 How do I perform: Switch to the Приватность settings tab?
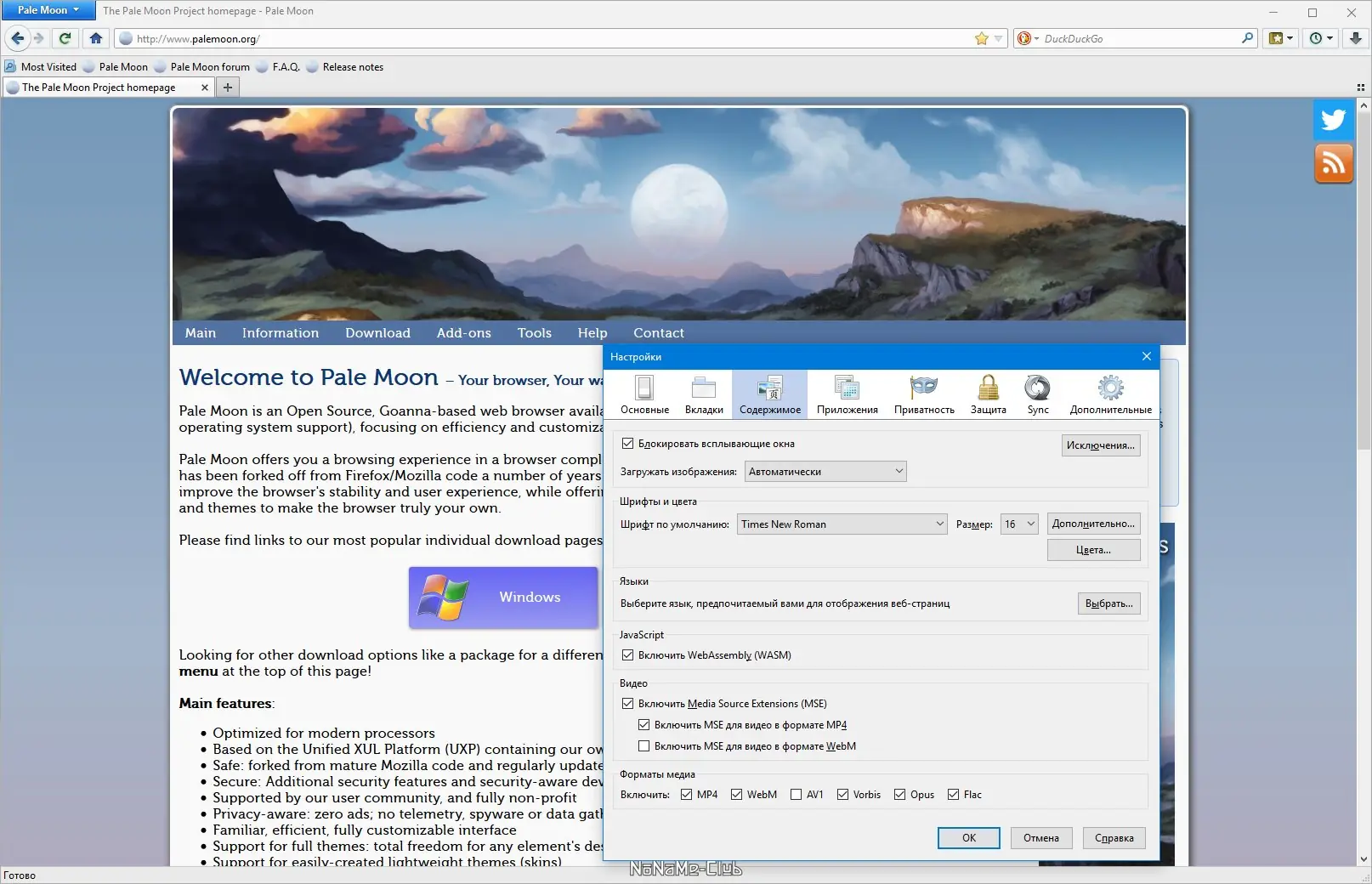click(x=924, y=395)
